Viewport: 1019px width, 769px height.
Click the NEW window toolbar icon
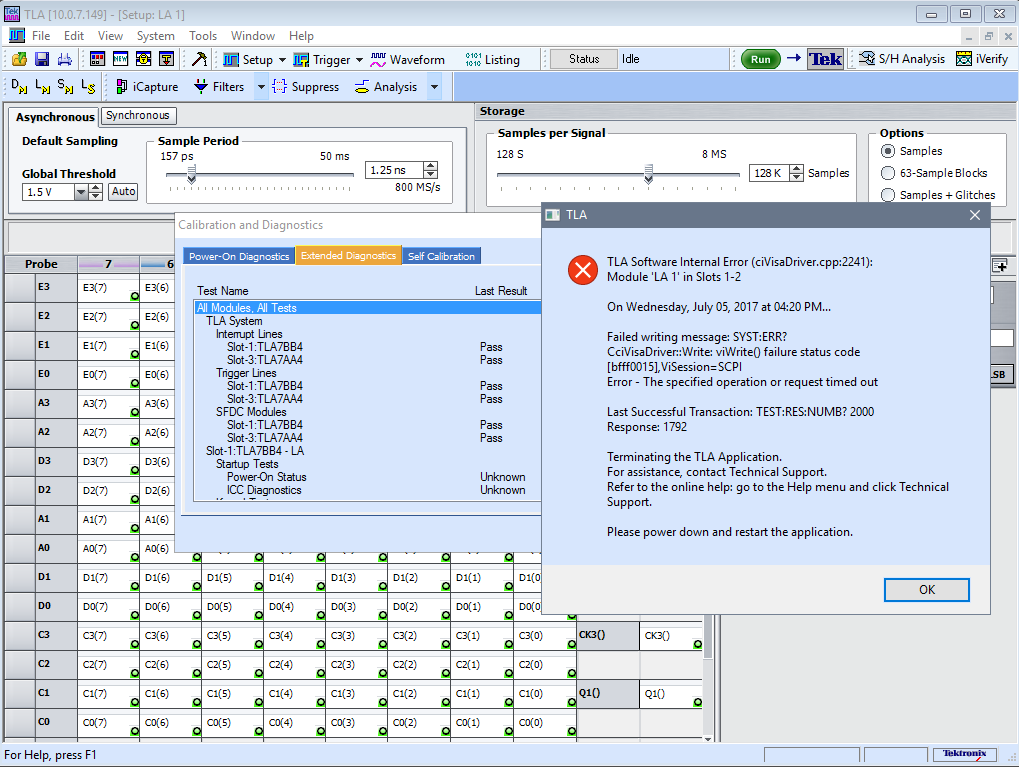point(120,59)
